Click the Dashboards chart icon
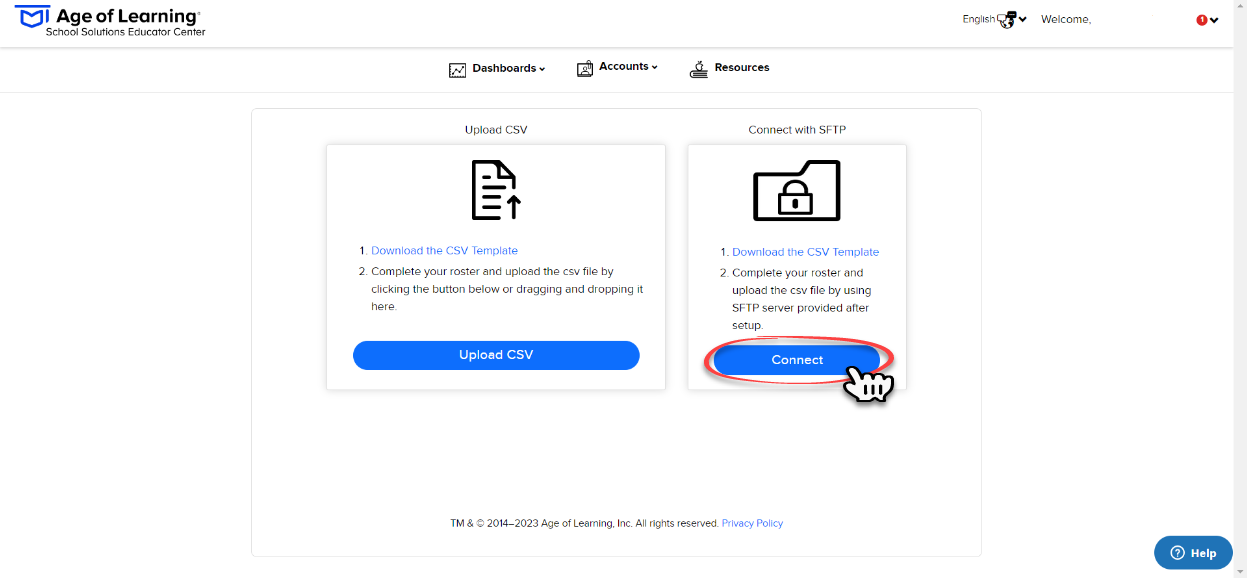The width and height of the screenshot is (1247, 578). click(457, 70)
